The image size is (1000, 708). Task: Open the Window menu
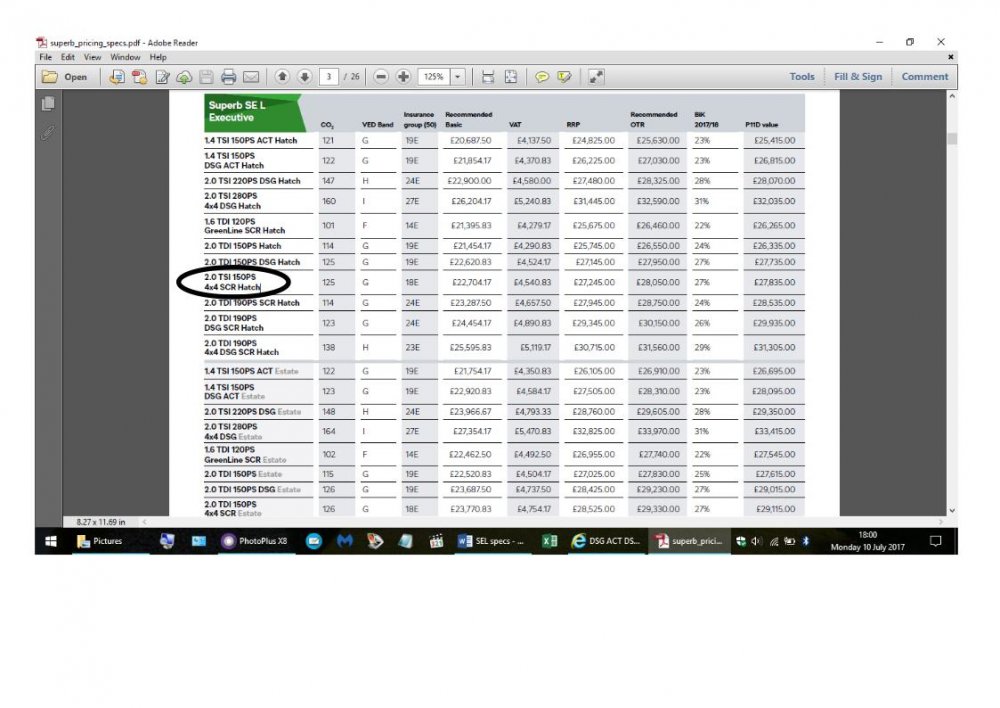coord(125,57)
